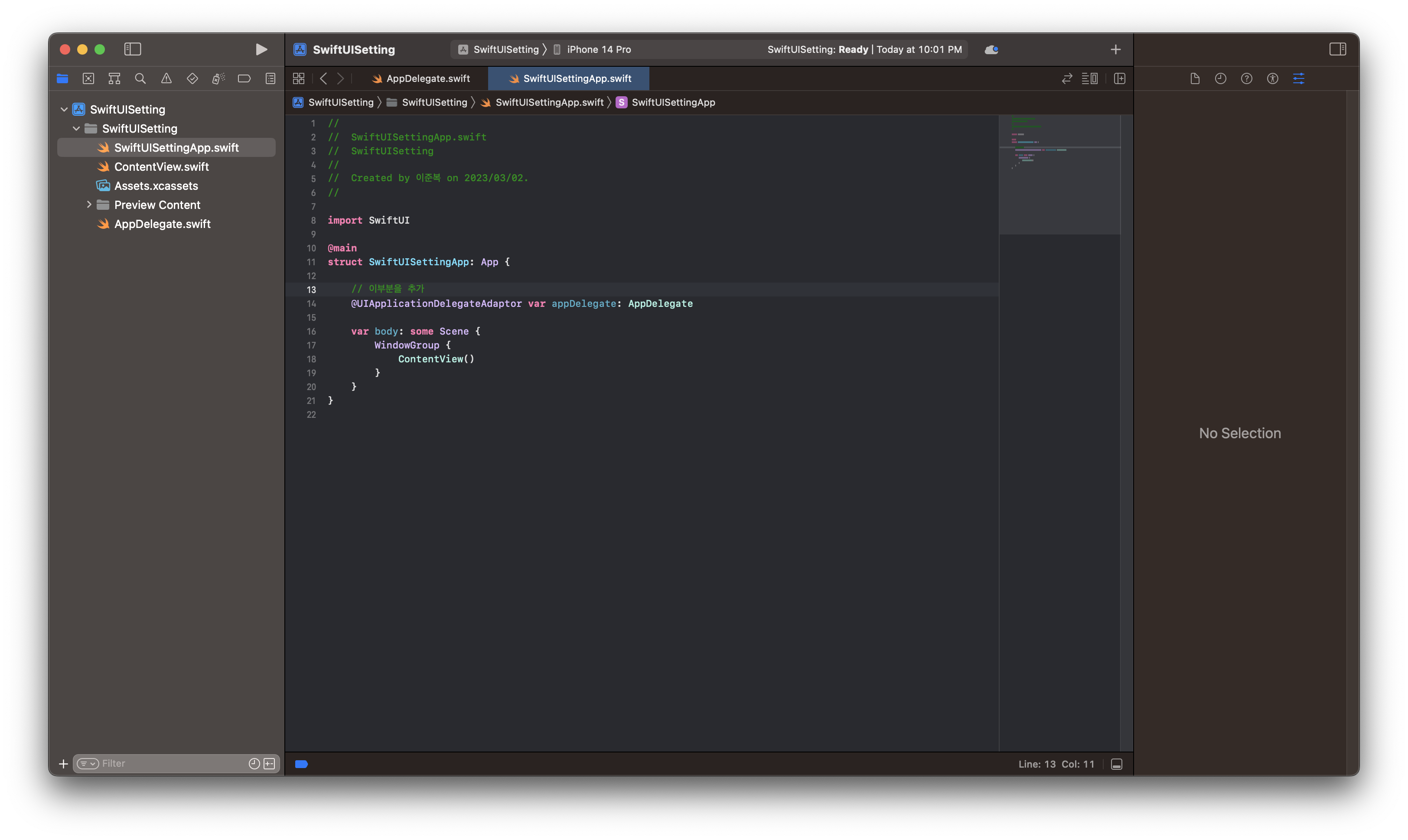Viewport: 1408px width, 840px height.
Task: Collapse the SwiftUISetting project root
Action: (x=64, y=109)
